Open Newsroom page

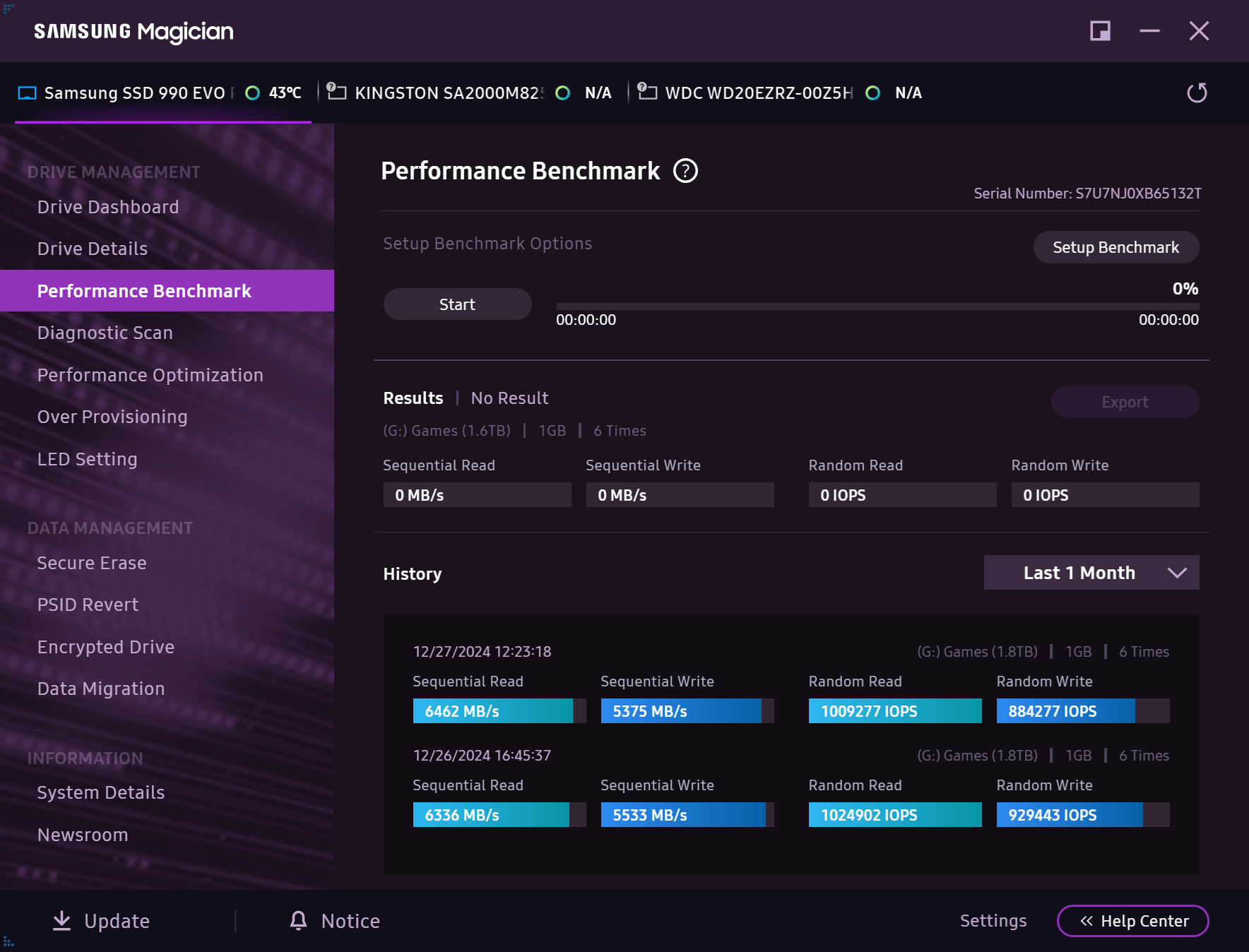[x=83, y=835]
